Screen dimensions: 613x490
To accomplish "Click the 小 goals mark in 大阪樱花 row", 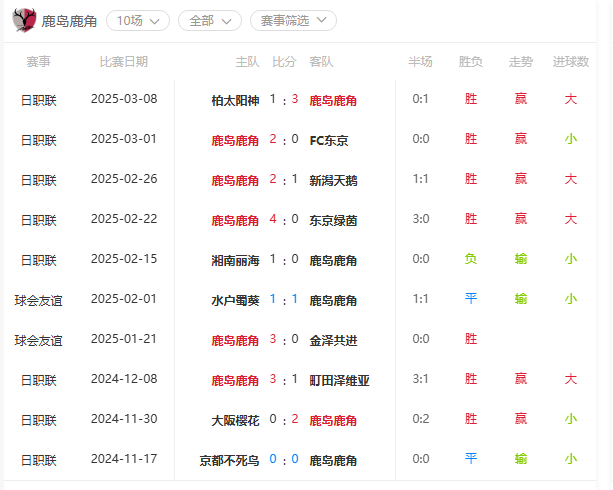I will 571,419.
